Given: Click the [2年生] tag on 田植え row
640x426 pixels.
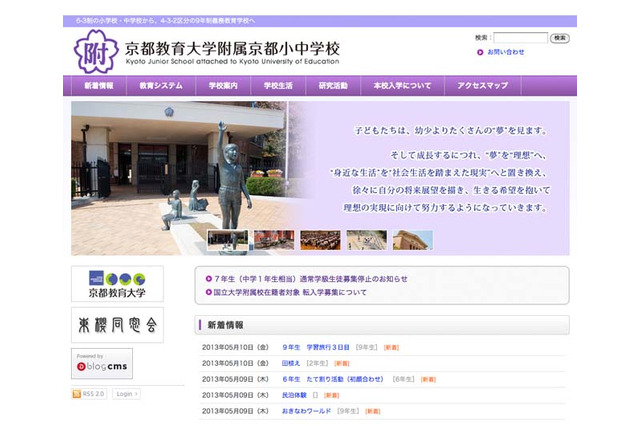Looking at the screenshot, I should pos(317,363).
